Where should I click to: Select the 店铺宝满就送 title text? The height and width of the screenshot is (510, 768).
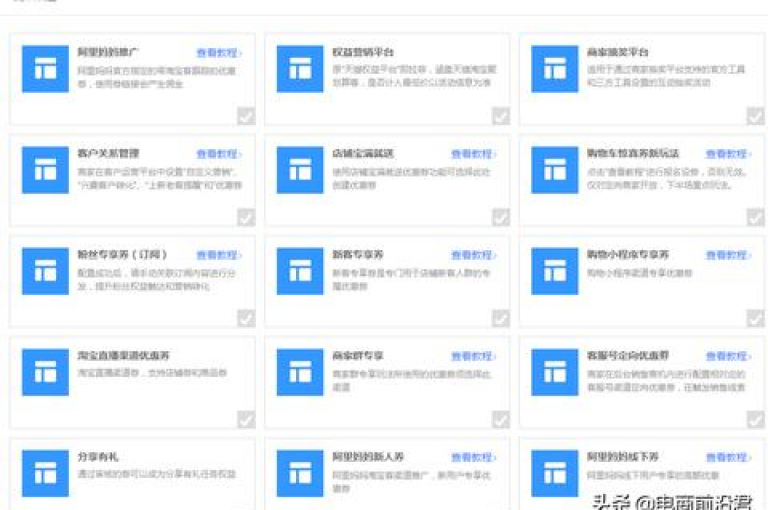[x=363, y=153]
